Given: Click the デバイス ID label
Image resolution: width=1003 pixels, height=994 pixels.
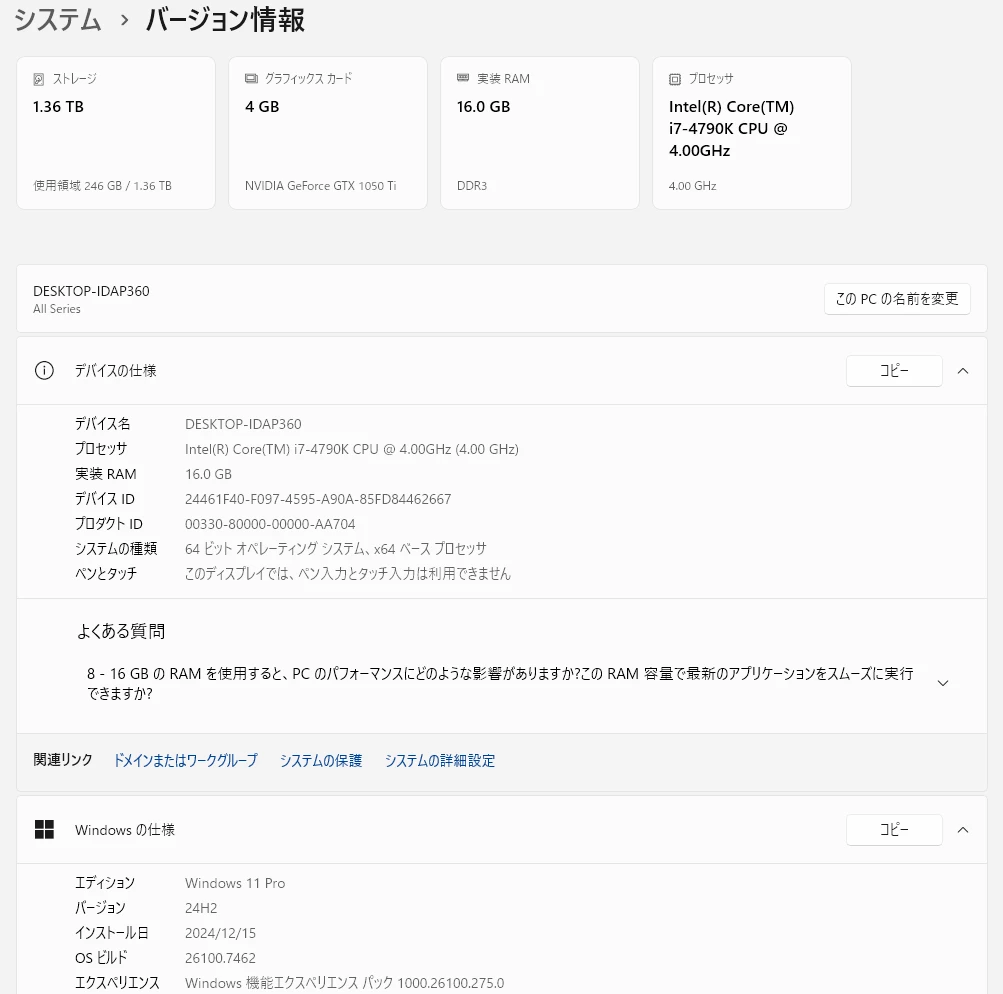Looking at the screenshot, I should pyautogui.click(x=105, y=499).
